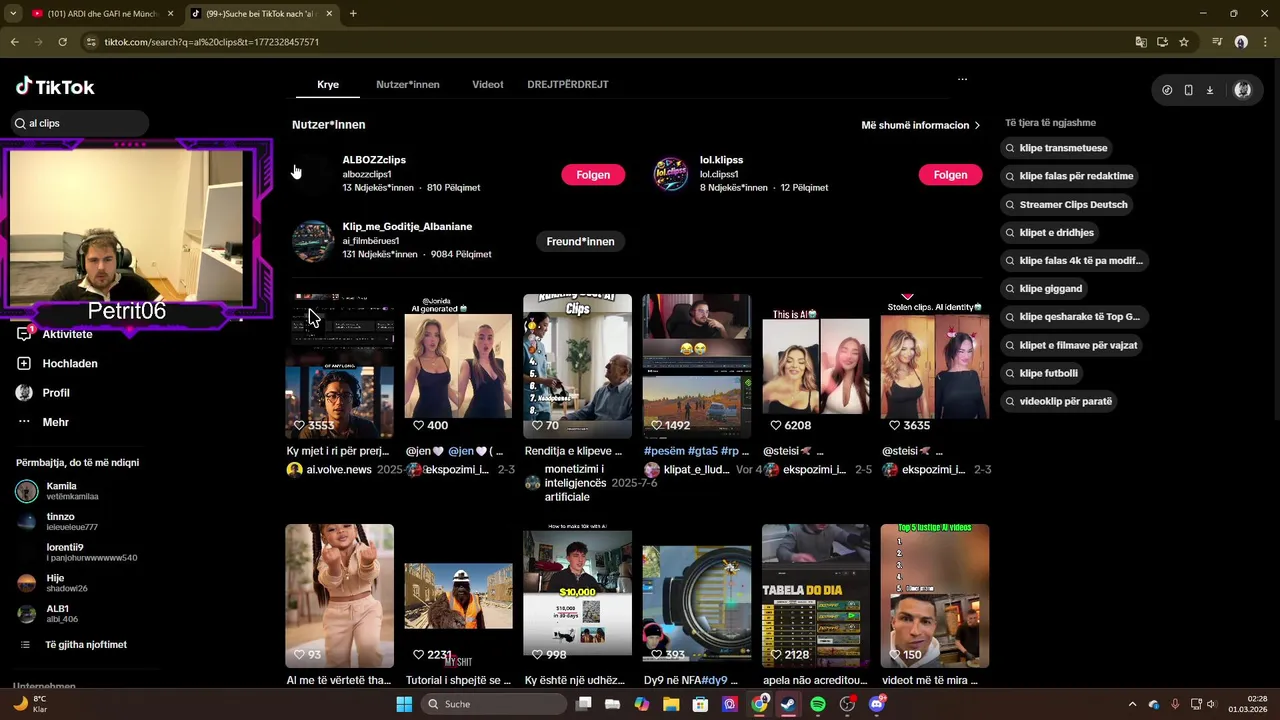Follow lol.klipss account
The width and height of the screenshot is (1280, 720).
click(x=950, y=174)
